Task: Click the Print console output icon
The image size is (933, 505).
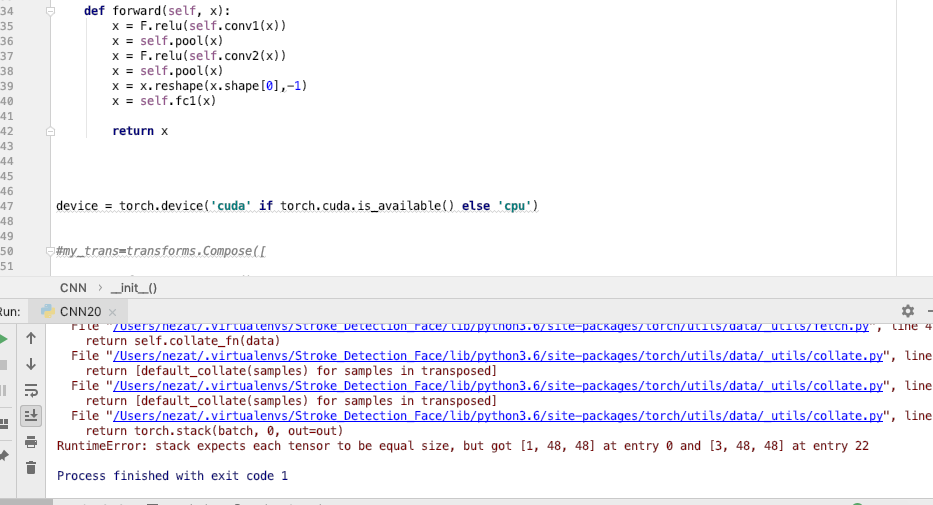Action: coord(31,441)
